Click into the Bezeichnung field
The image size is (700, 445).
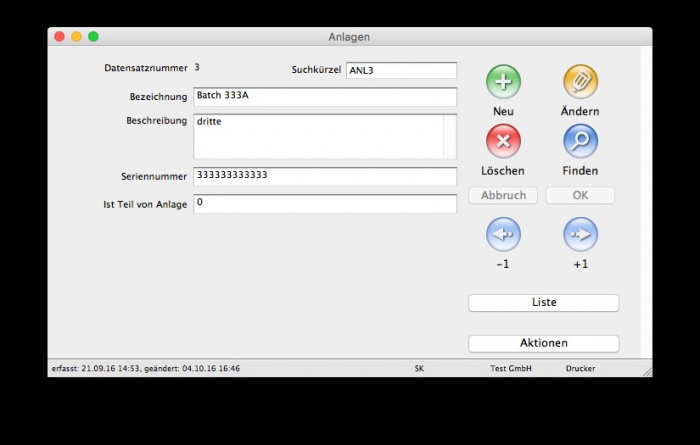(325, 97)
